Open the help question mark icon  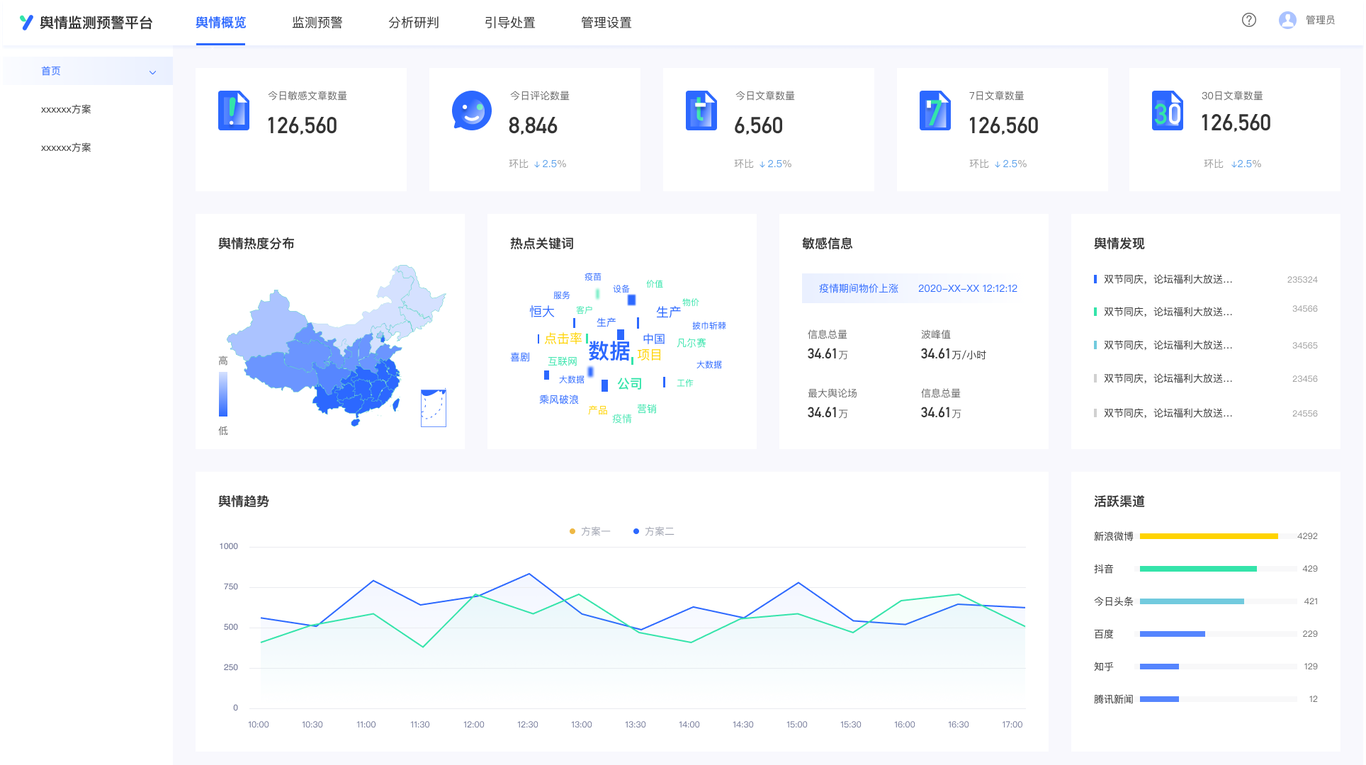click(x=1249, y=20)
